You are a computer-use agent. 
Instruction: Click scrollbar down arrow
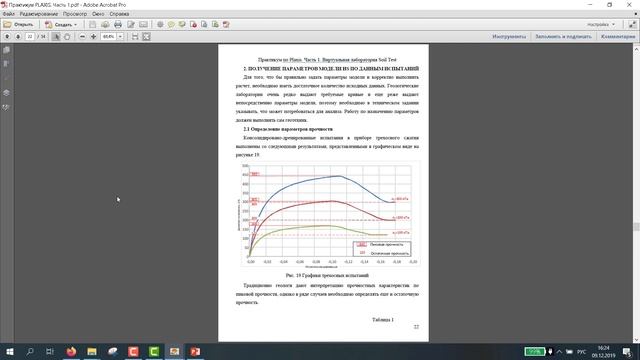(x=636, y=339)
